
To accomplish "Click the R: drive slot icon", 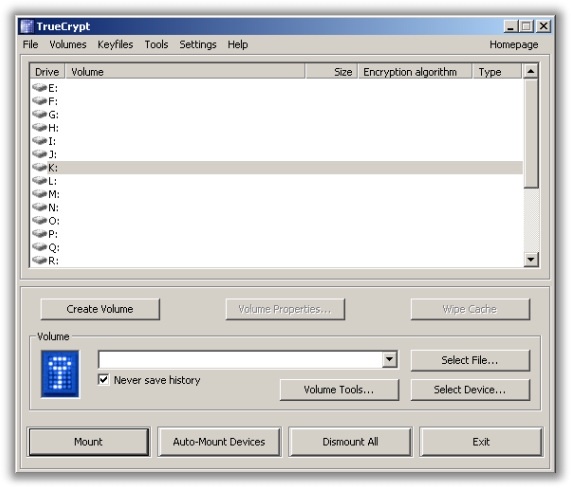I will (39, 260).
